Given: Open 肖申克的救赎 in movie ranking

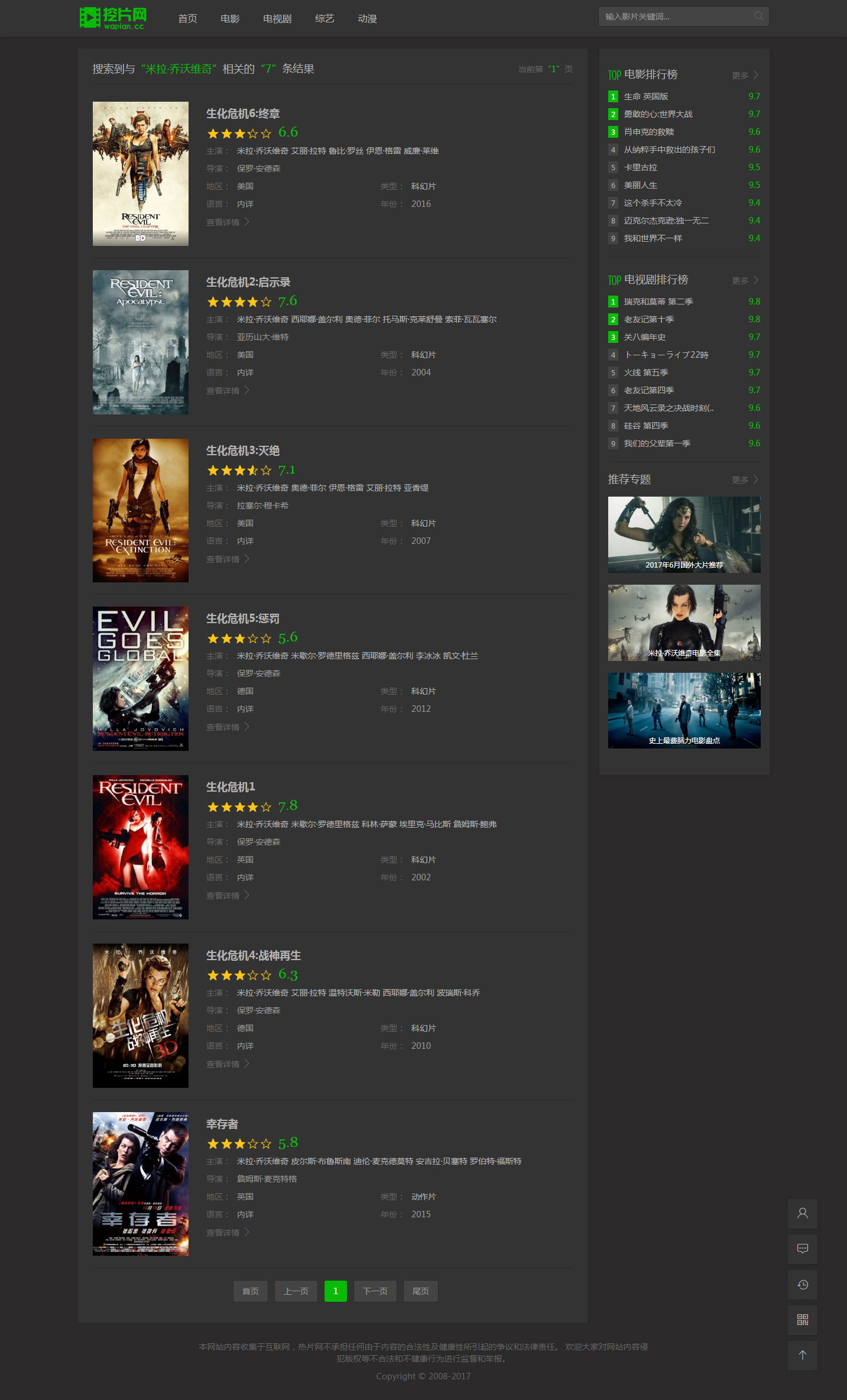Looking at the screenshot, I should (x=649, y=132).
